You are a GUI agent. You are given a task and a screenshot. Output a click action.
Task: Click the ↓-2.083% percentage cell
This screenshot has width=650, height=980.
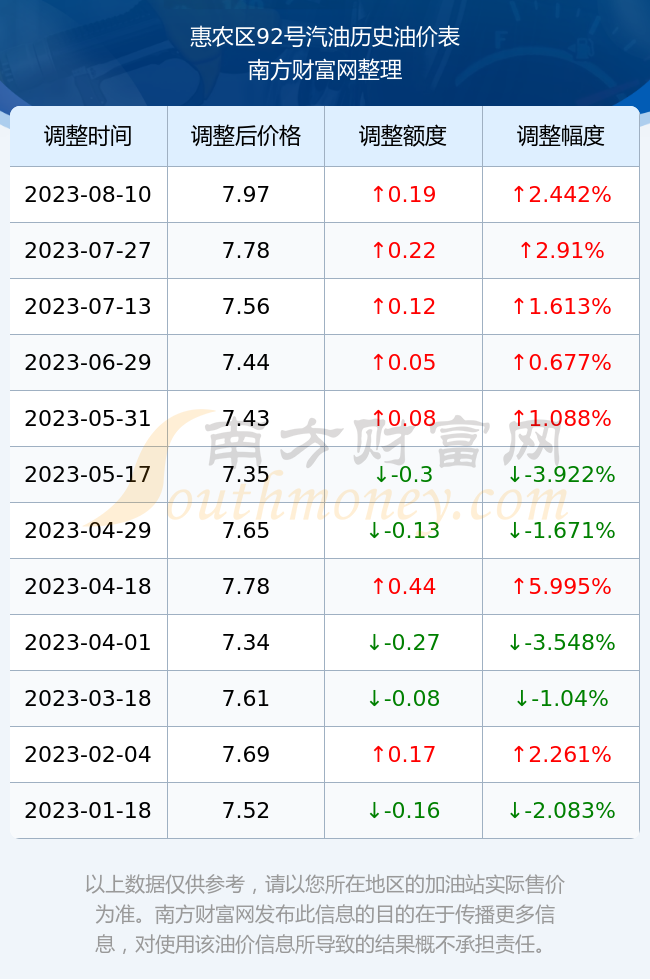(x=561, y=811)
